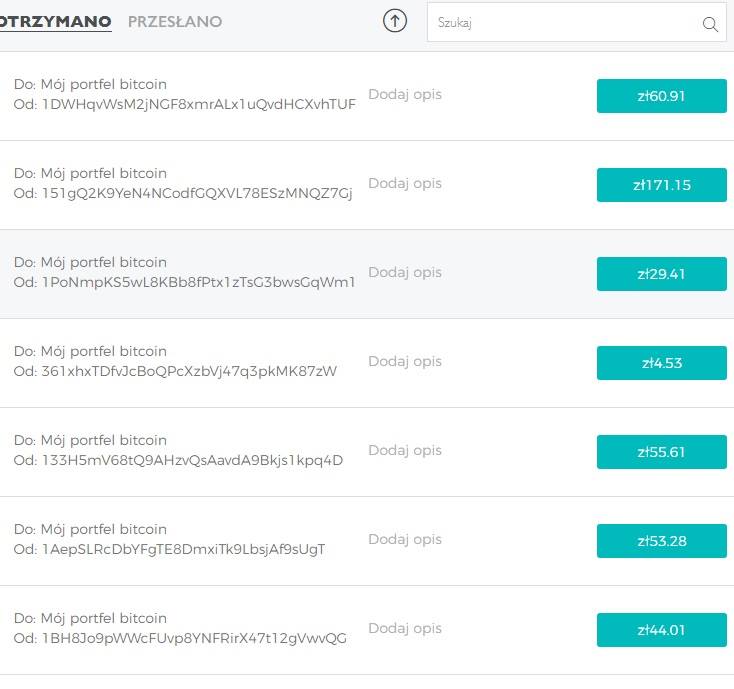The image size is (734, 689).
Task: Focus the Szukaj search field
Action: 576,22
